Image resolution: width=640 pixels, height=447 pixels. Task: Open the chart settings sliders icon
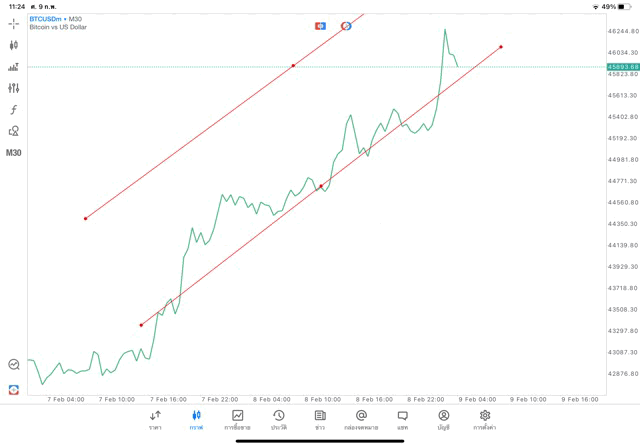coord(14,88)
